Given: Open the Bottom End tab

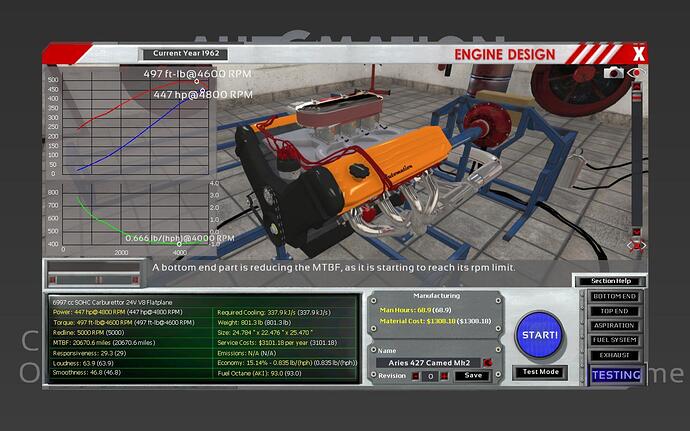Looking at the screenshot, I should tap(615, 297).
